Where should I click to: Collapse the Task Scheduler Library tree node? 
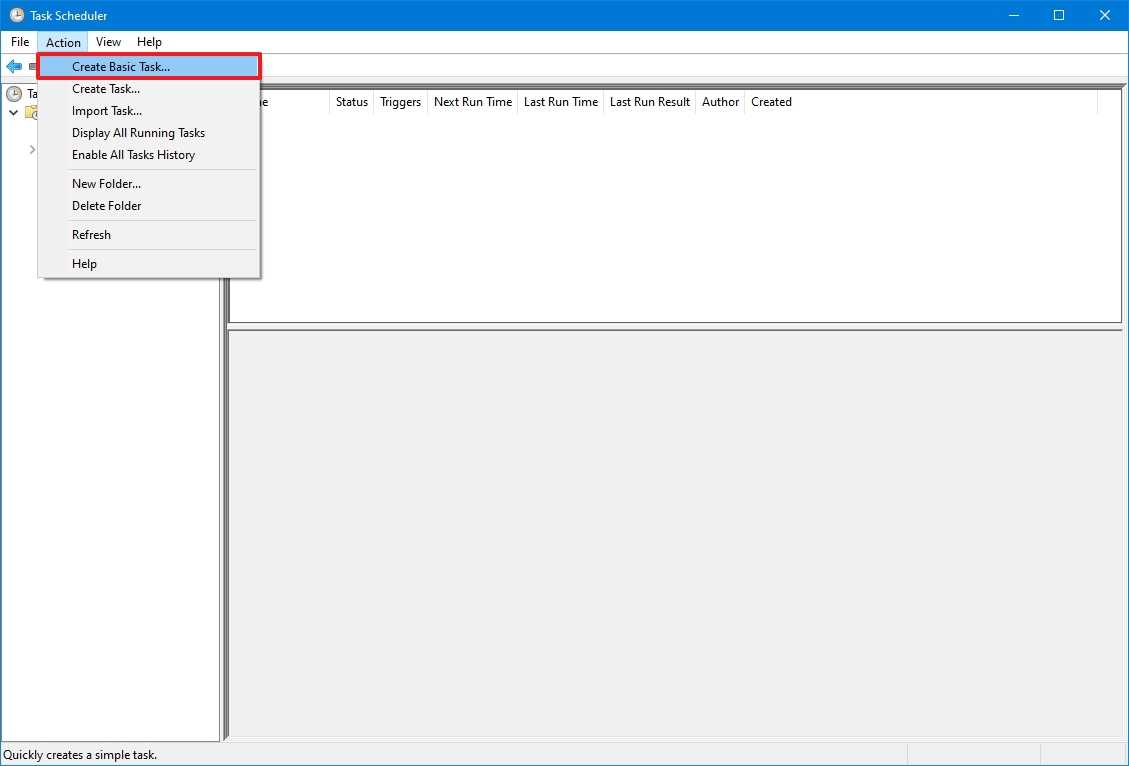click(x=13, y=113)
